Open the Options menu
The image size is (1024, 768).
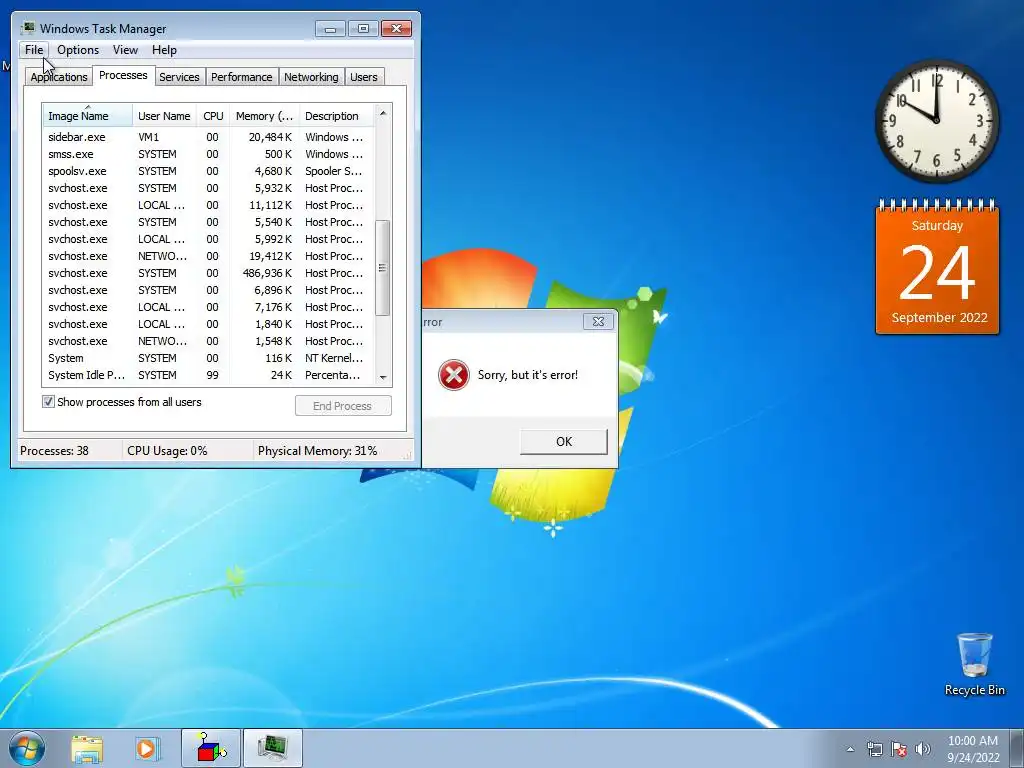click(x=78, y=50)
